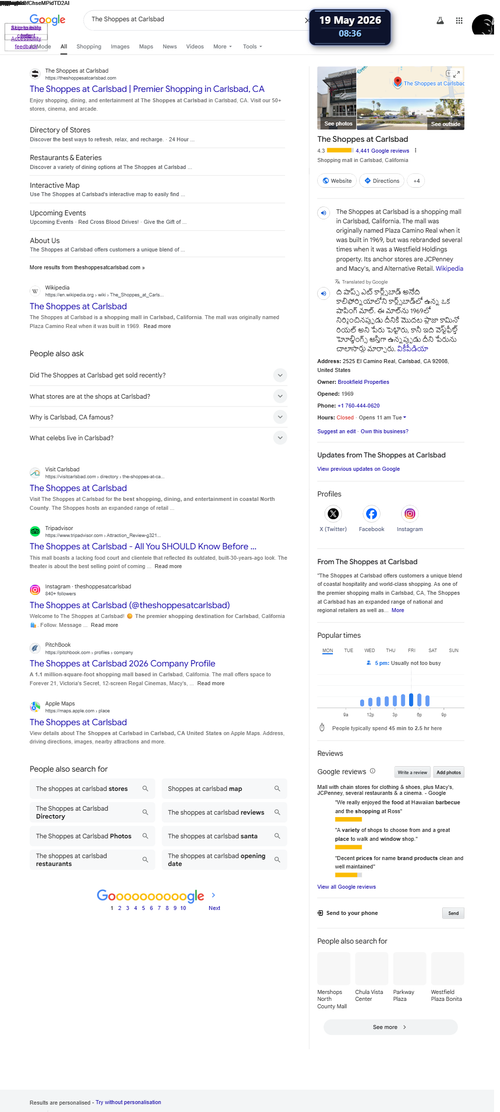Open the Tools dropdown
500x1112 pixels.
tap(252, 47)
